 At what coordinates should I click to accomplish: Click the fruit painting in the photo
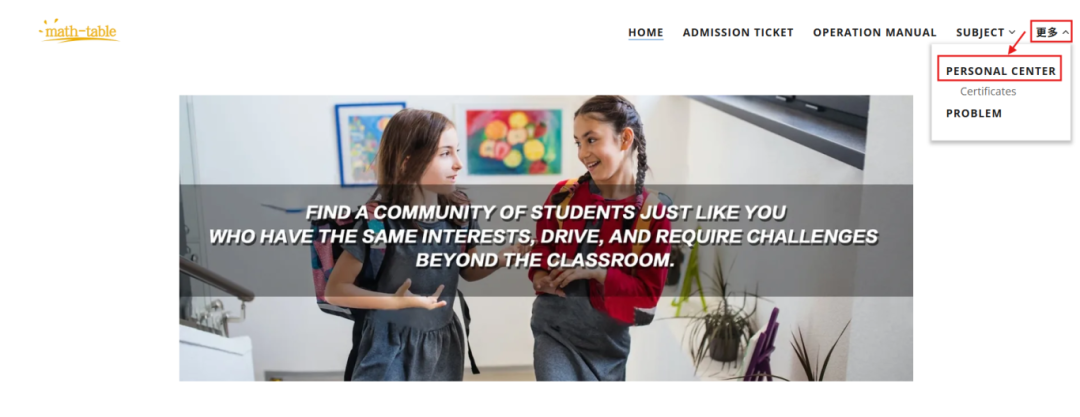point(514,141)
